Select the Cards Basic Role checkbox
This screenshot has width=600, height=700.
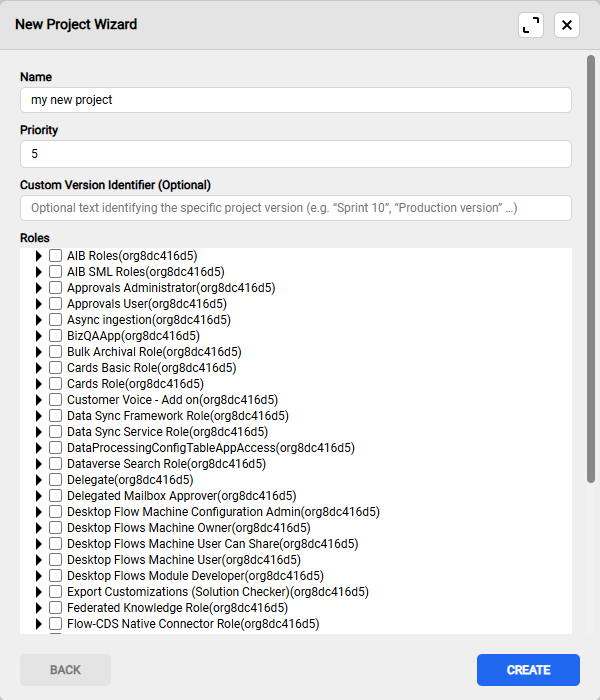coord(55,368)
